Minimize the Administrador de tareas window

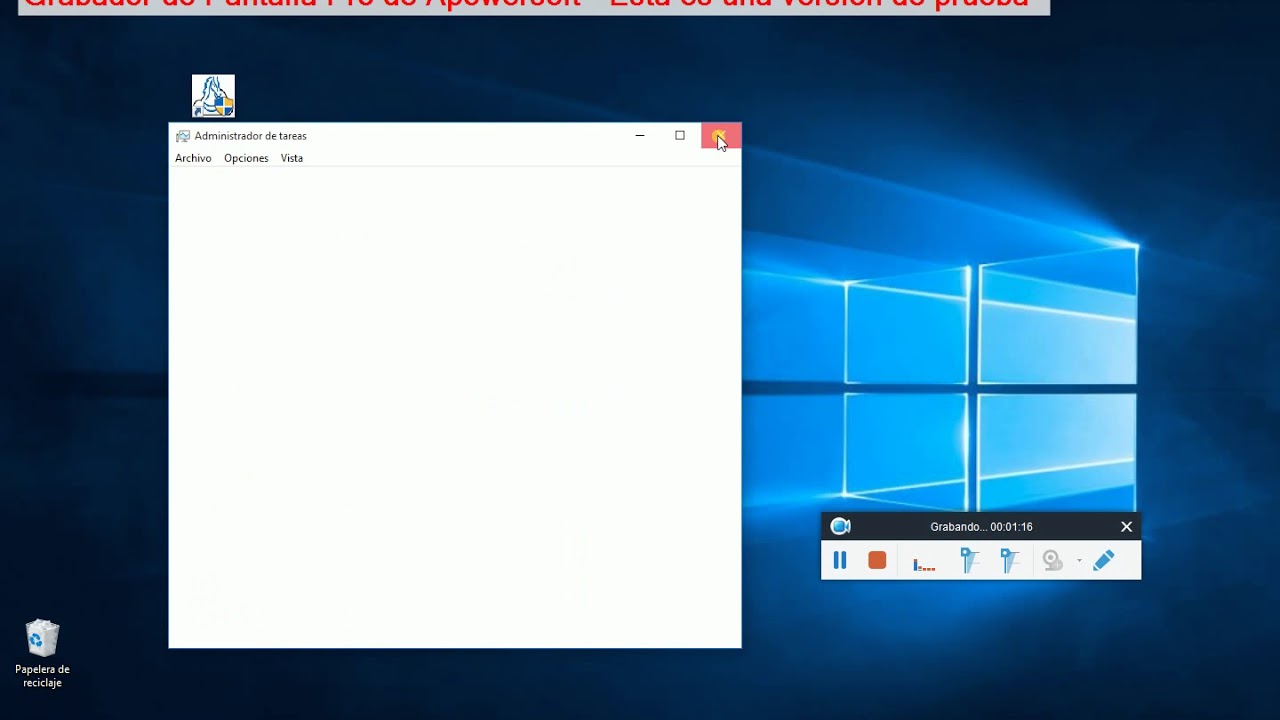pos(640,136)
